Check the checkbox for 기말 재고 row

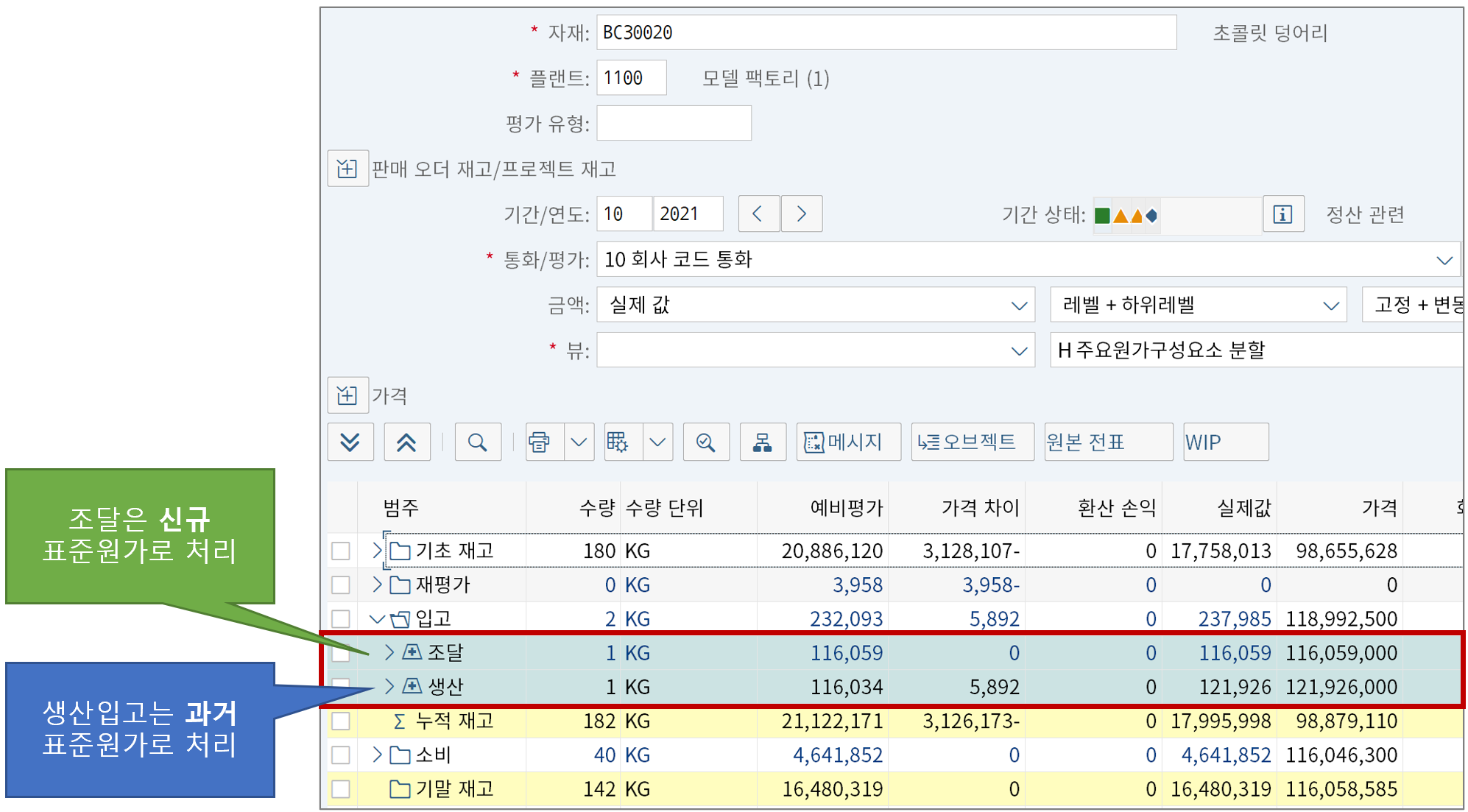pos(341,789)
